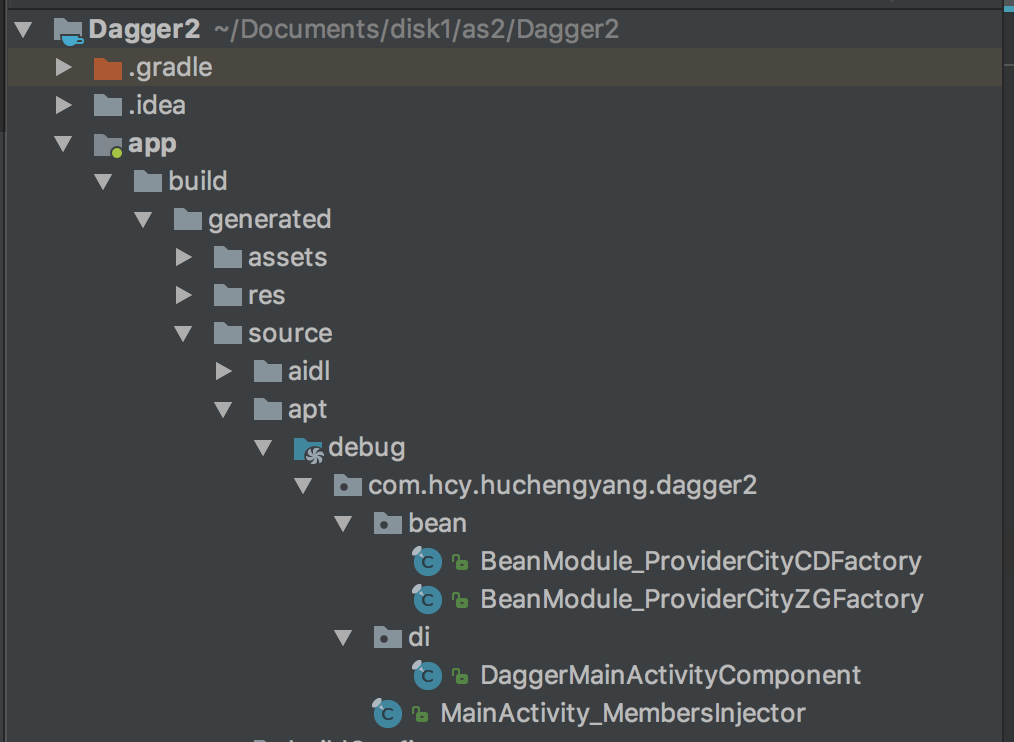This screenshot has width=1014, height=742.
Task: Collapse the di package
Action: [343, 638]
